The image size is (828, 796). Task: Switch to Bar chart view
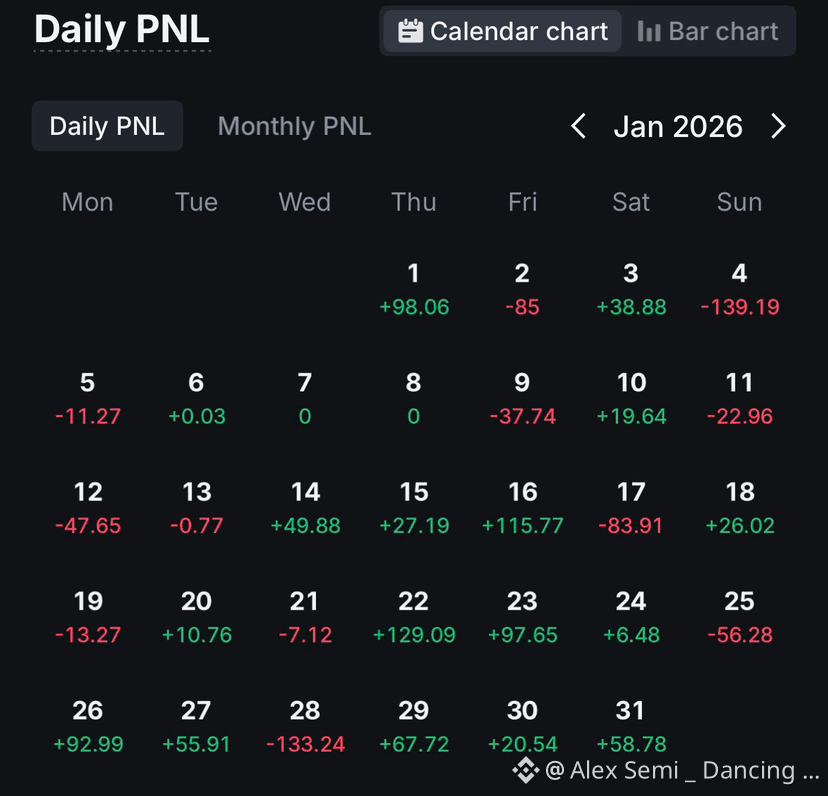[708, 31]
